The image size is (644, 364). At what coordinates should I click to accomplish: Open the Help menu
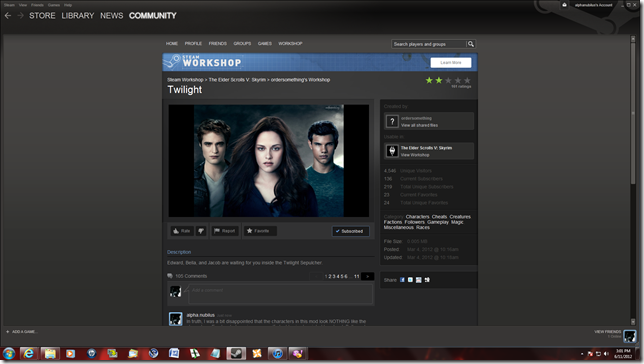[x=68, y=5]
